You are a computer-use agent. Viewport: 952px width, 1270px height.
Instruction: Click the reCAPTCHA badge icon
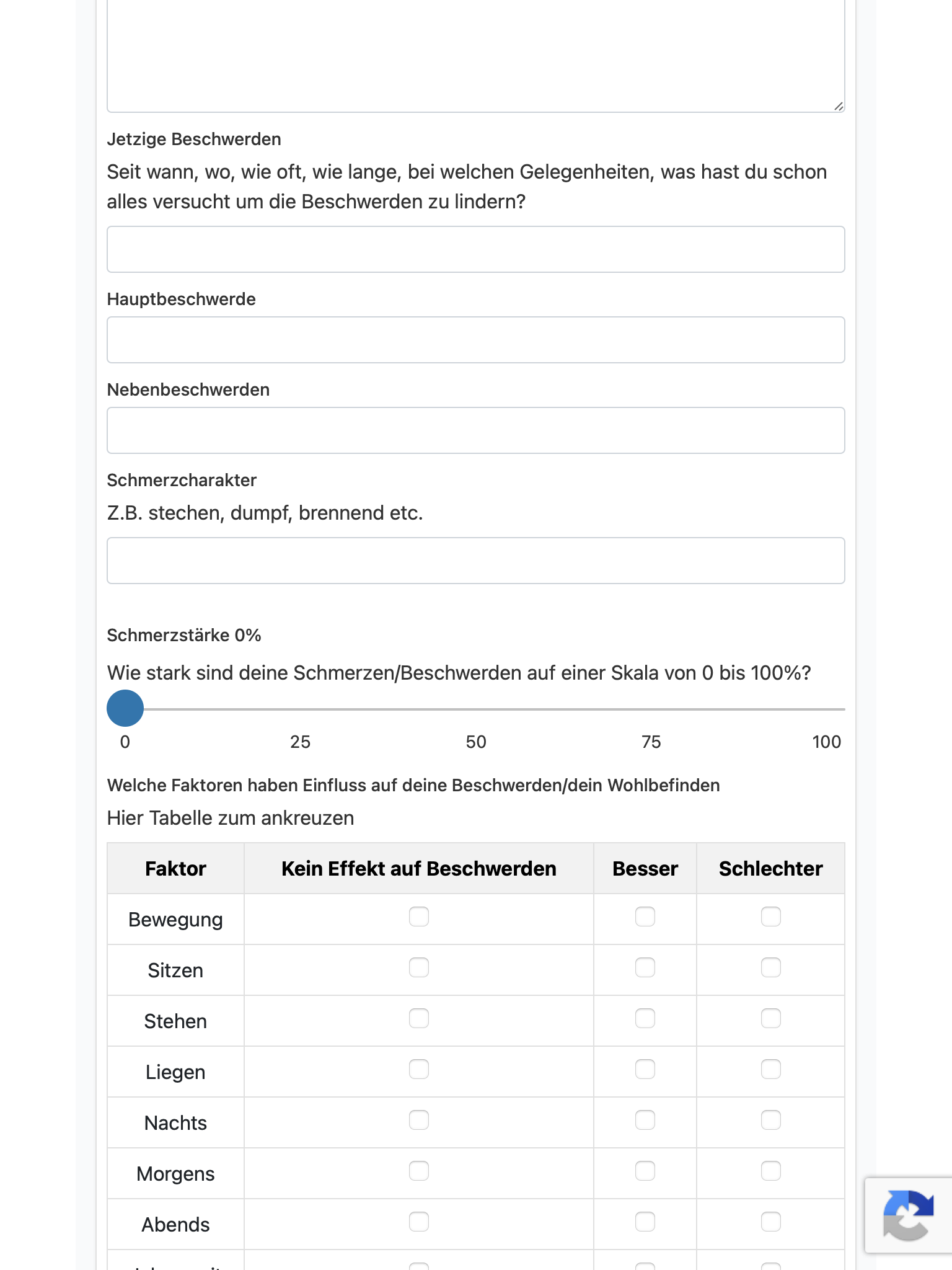[909, 1214]
